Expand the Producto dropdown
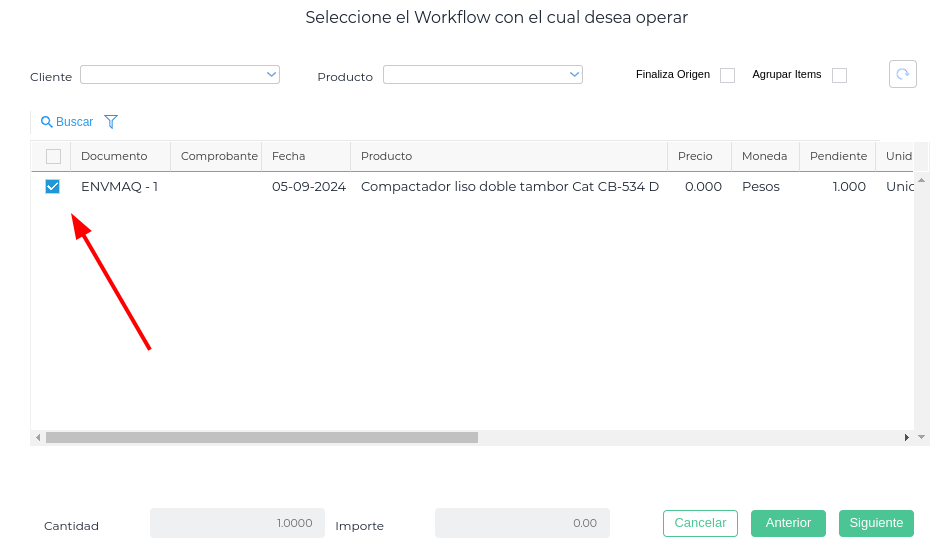This screenshot has height=551, width=940. [x=574, y=74]
